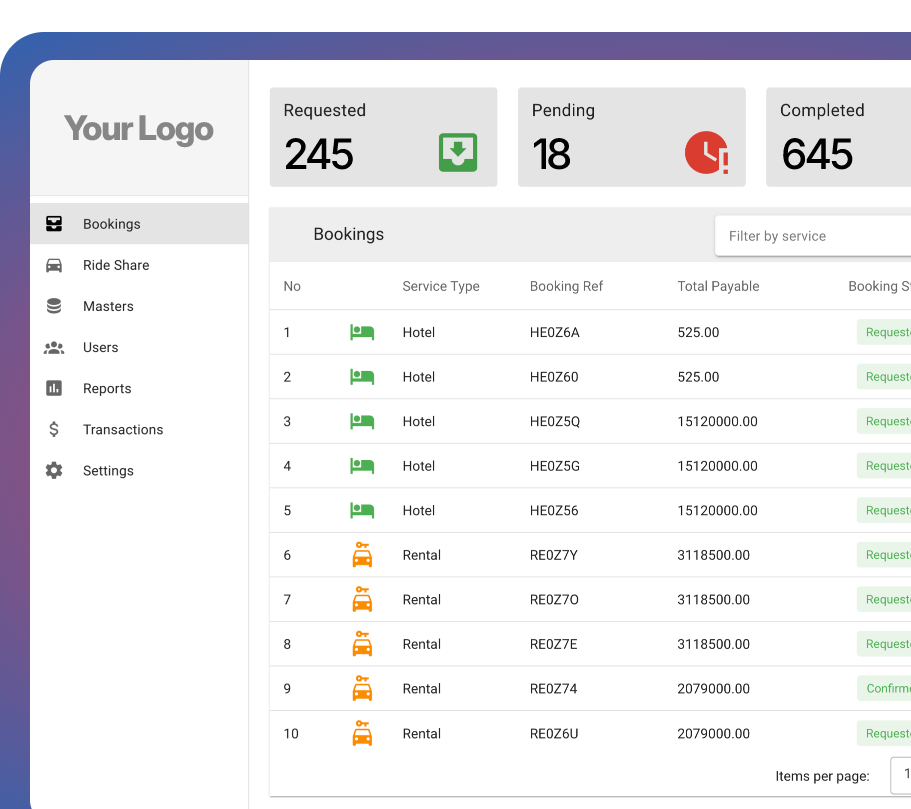Click the rental car icon for RE0Z6U
The width and height of the screenshot is (911, 809).
362,733
